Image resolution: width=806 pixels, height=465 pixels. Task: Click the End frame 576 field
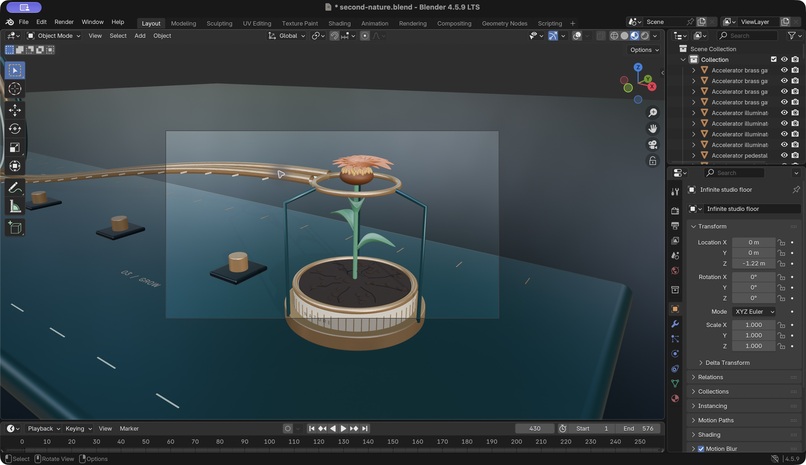638,429
